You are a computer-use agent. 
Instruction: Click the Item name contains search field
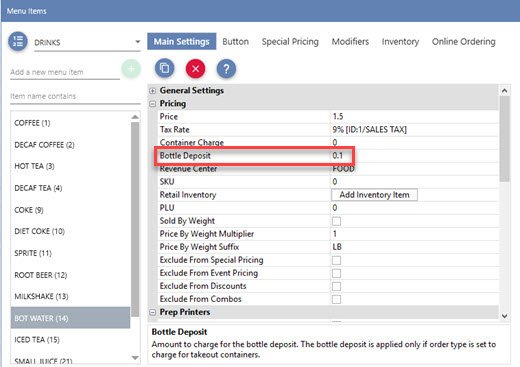coord(75,96)
